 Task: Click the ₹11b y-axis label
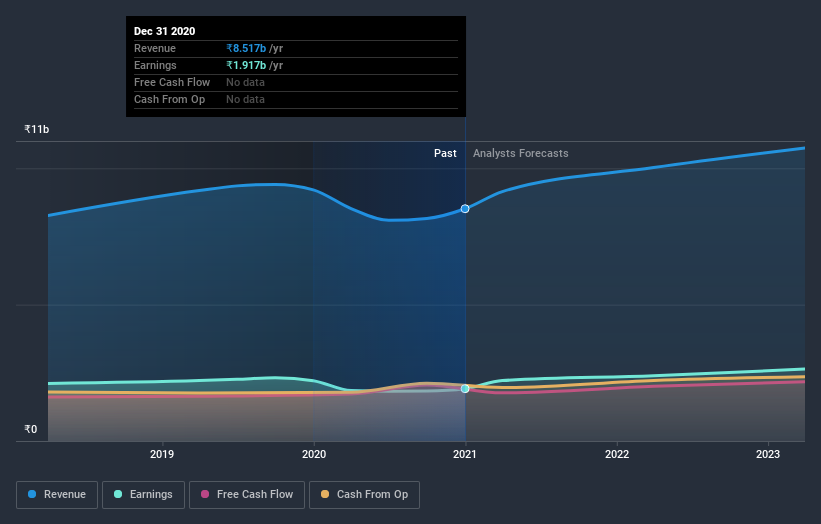click(37, 129)
